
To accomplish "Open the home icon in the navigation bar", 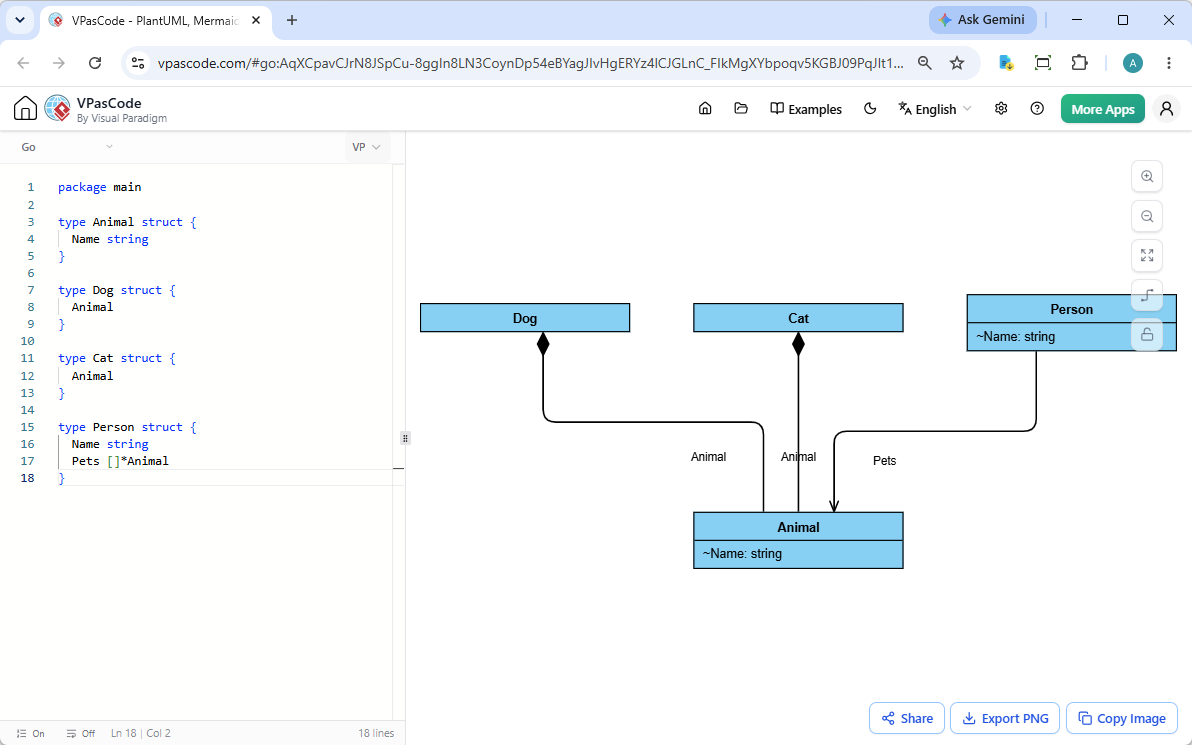I will coord(705,109).
